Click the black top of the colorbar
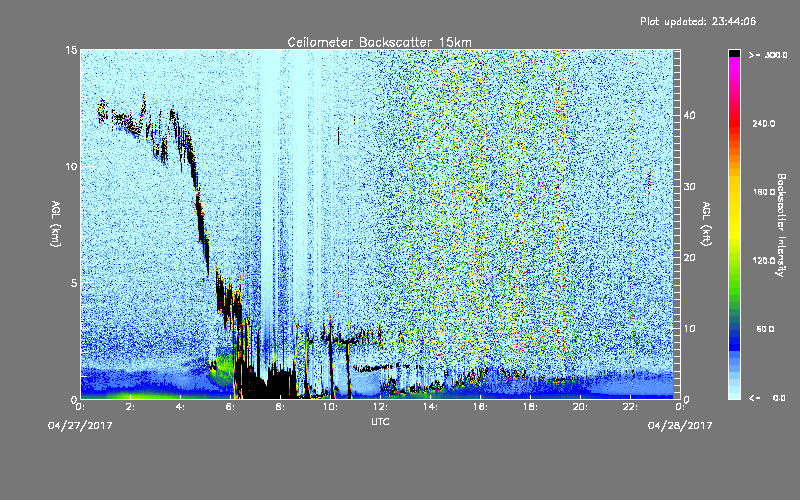Image resolution: width=800 pixels, height=500 pixels. pos(734,53)
